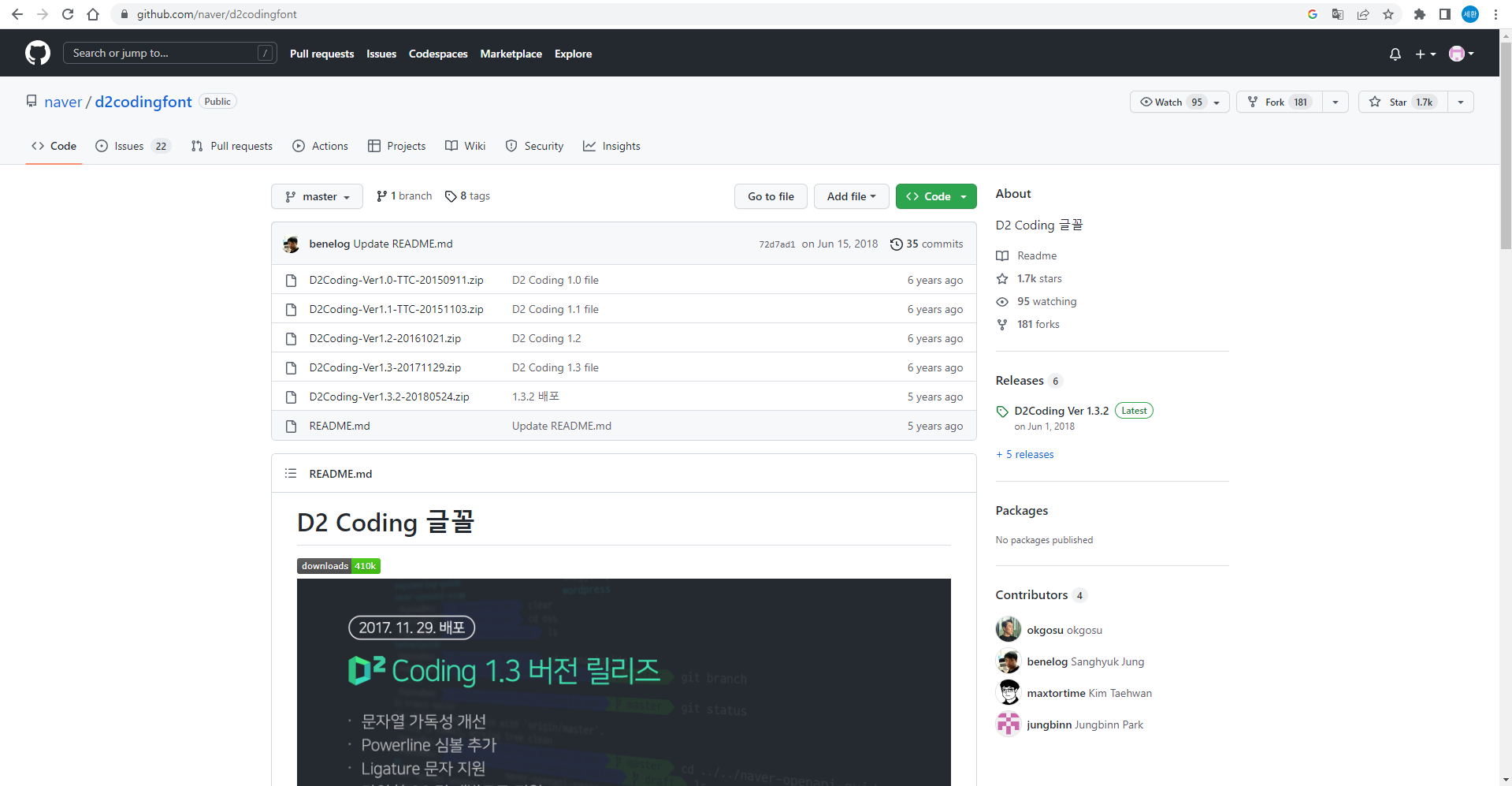Go to browser home page
Screen dimensions: 1512x786
click(93, 14)
